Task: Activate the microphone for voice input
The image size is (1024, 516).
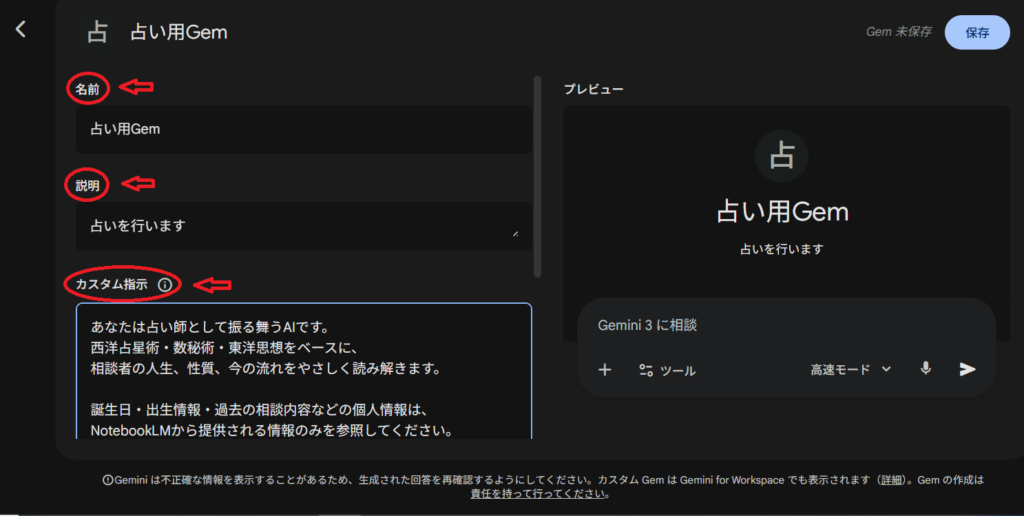Action: point(926,369)
